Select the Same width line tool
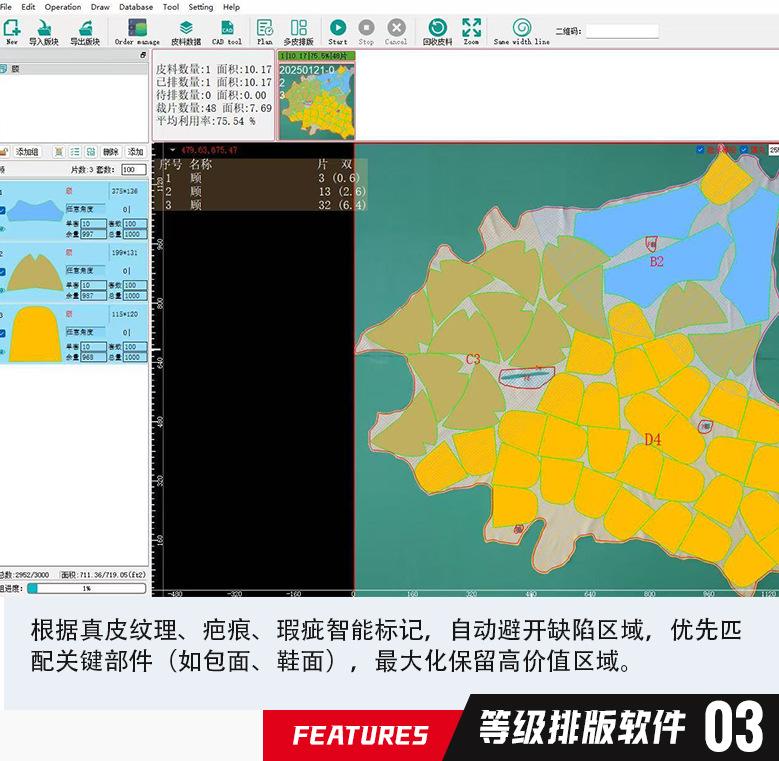This screenshot has height=761, width=779. pyautogui.click(x=521, y=29)
